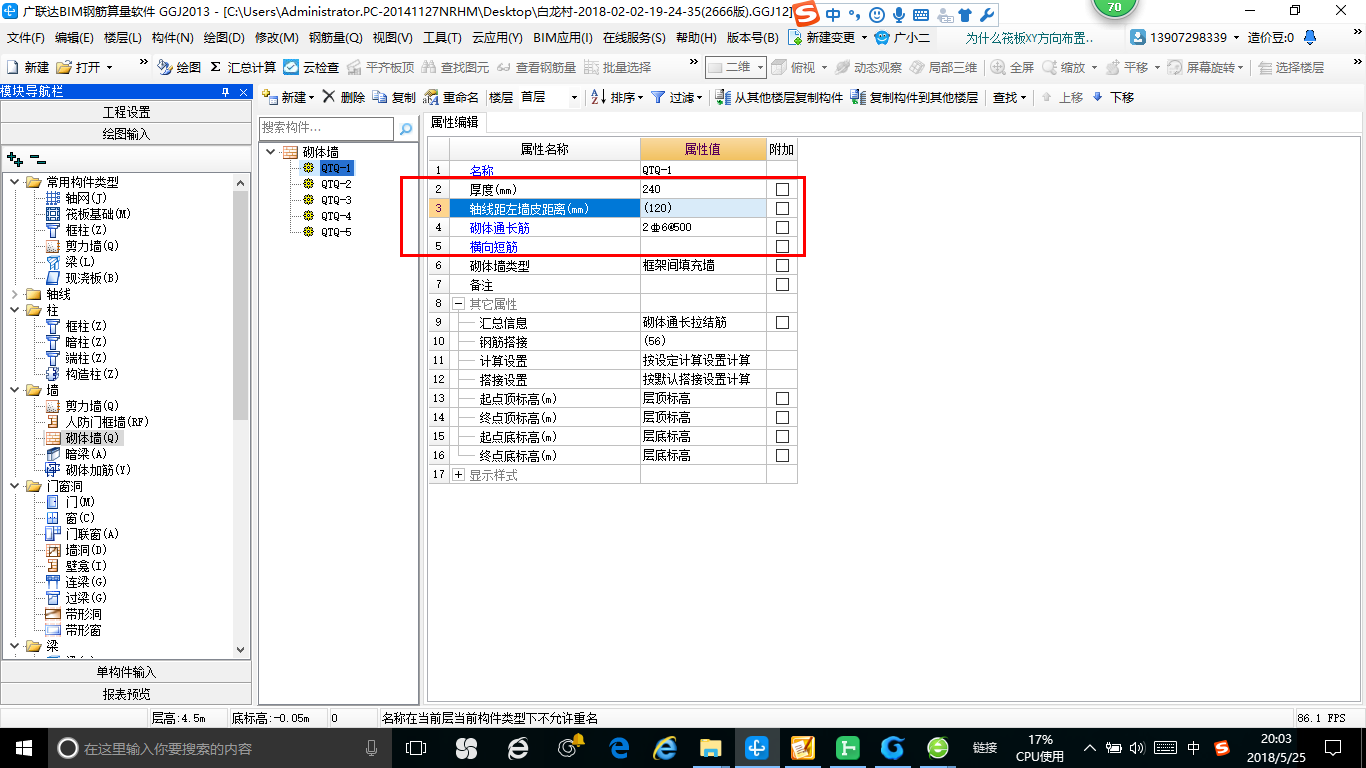Check the 附加 box for 汇总信息
The width and height of the screenshot is (1366, 768).
[782, 322]
